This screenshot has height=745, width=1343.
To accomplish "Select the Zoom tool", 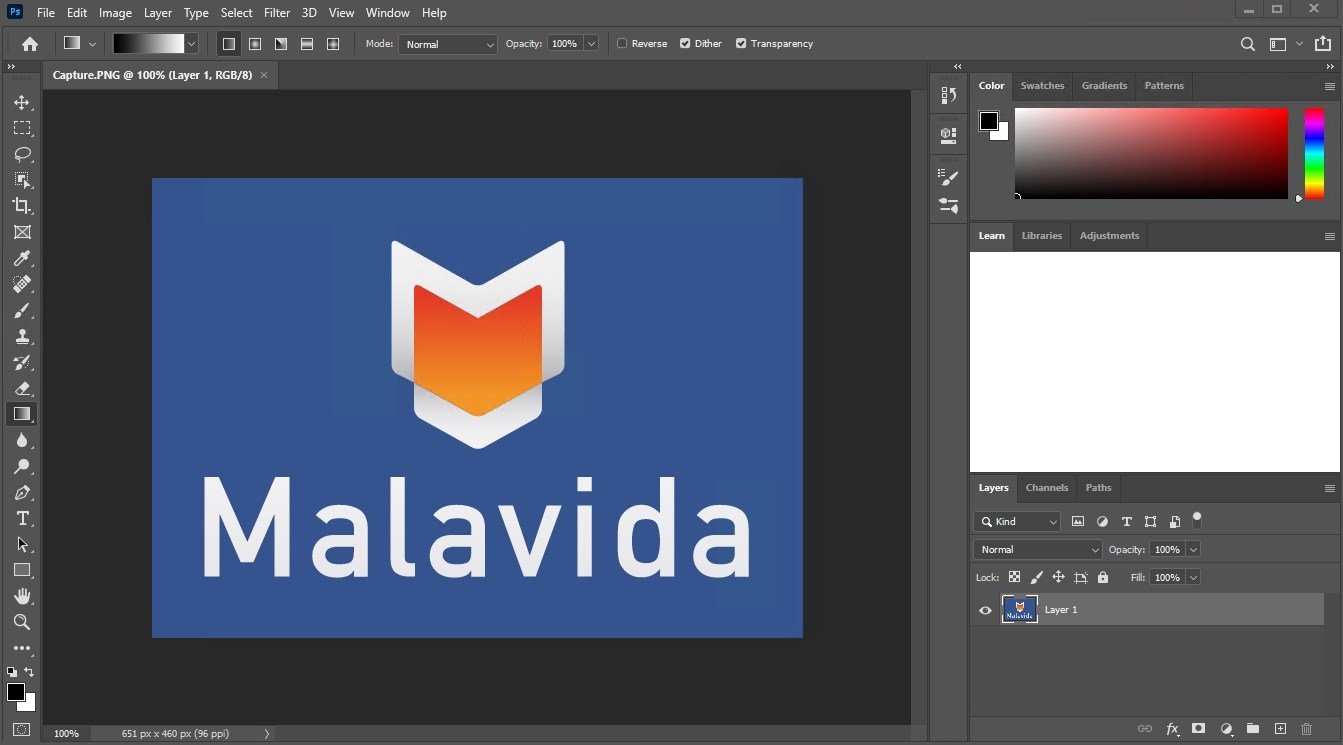I will [x=22, y=622].
